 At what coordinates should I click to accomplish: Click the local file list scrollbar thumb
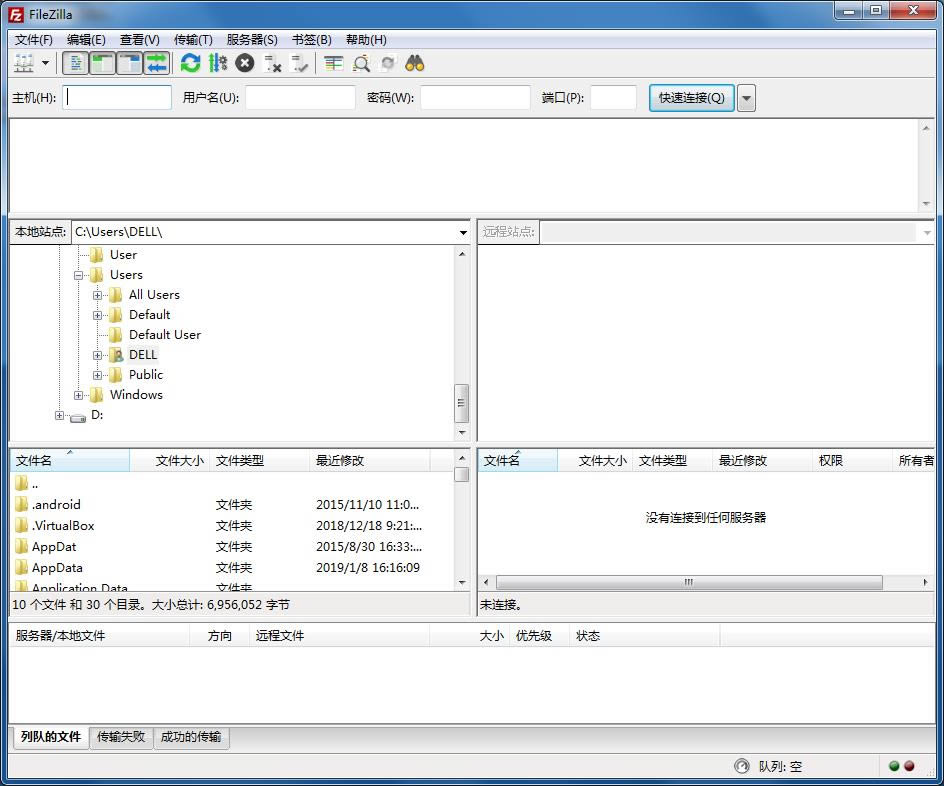tap(462, 474)
